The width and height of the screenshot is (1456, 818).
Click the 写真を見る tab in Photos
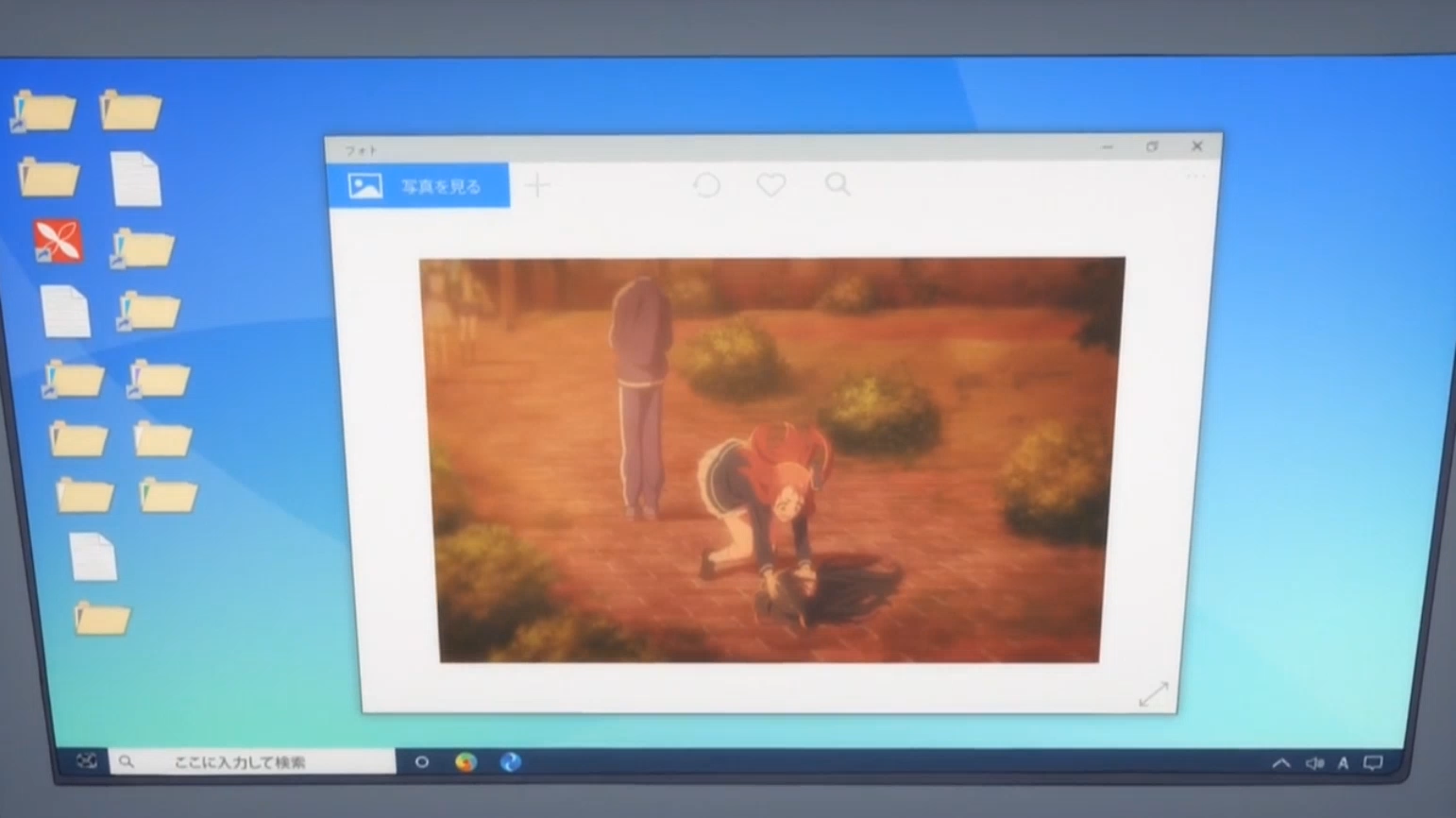click(419, 186)
